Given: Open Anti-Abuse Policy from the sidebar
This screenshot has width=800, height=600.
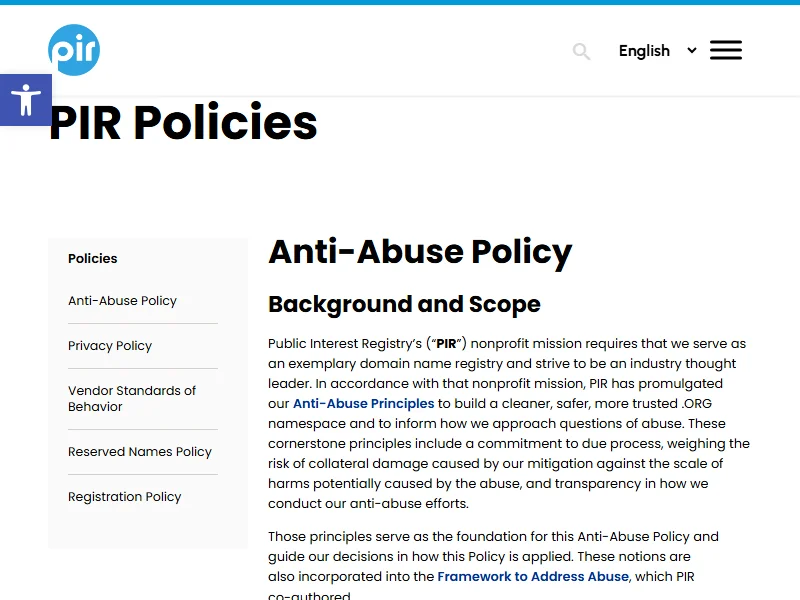Looking at the screenshot, I should 122,301.
